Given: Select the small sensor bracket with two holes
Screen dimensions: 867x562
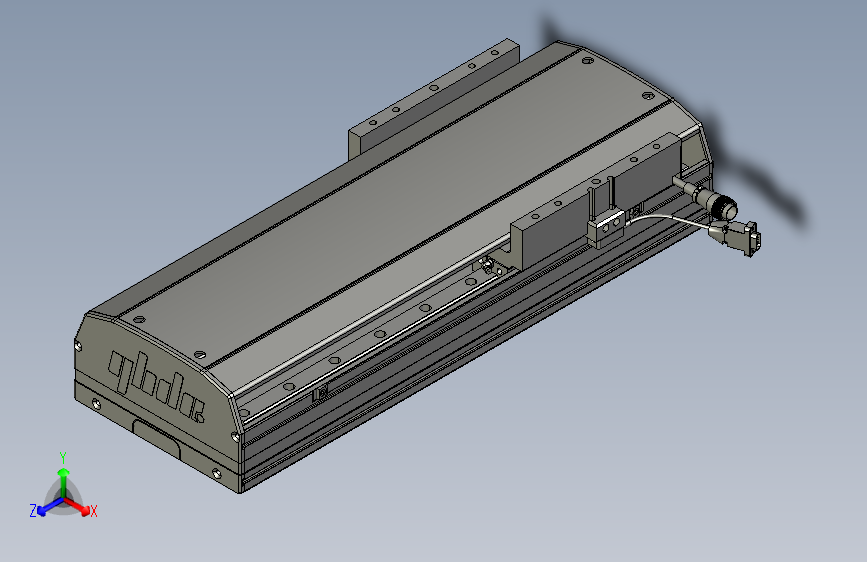Looking at the screenshot, I should coord(606,227).
